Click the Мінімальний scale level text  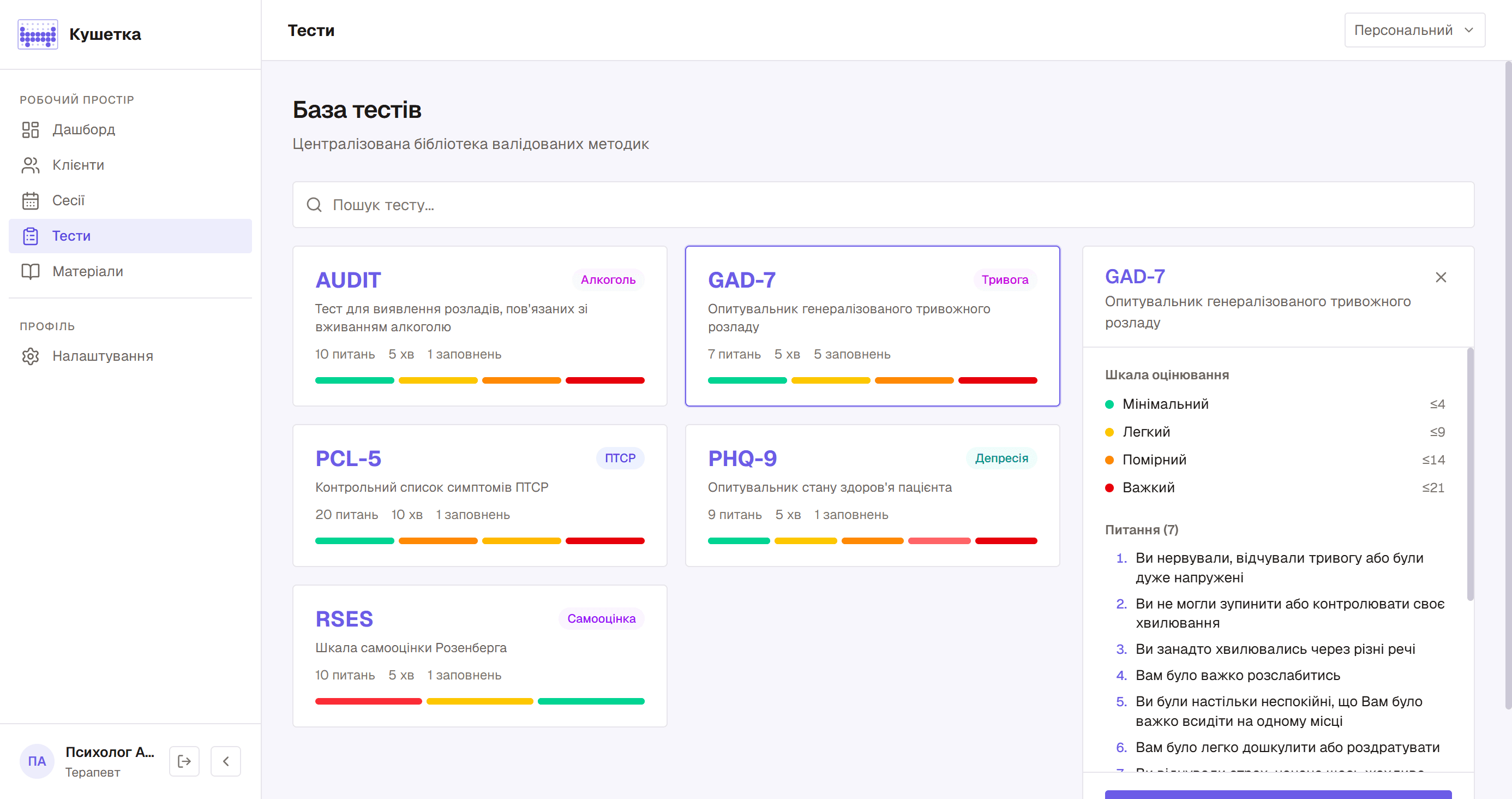coord(1166,404)
